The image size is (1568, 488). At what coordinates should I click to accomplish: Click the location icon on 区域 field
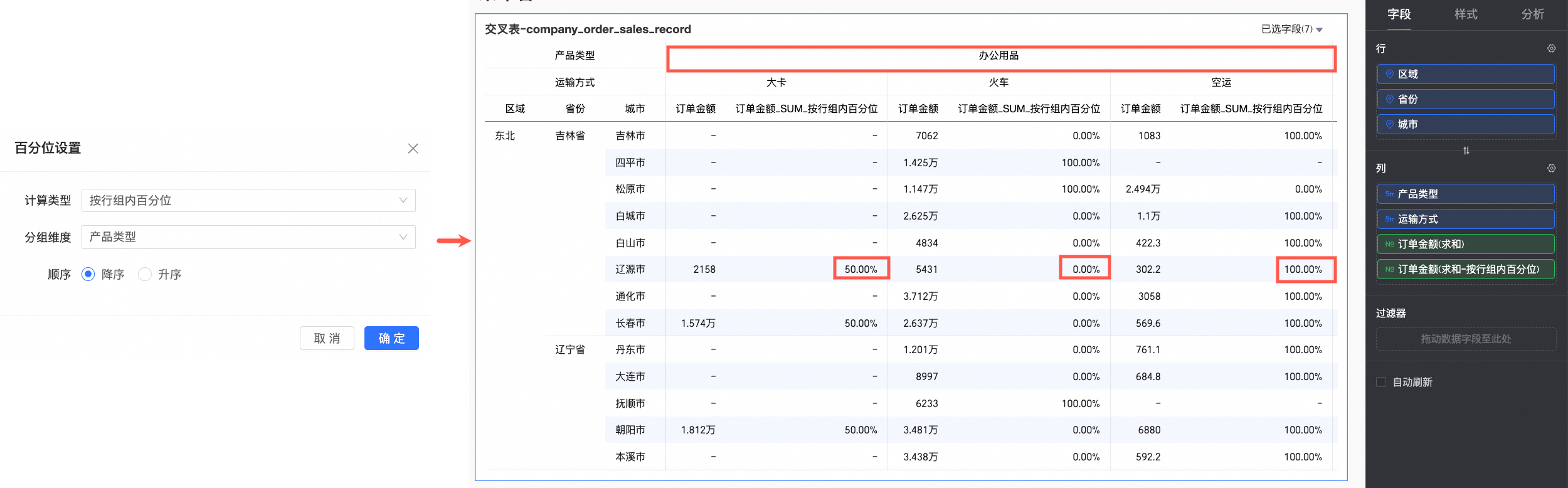(x=1390, y=74)
